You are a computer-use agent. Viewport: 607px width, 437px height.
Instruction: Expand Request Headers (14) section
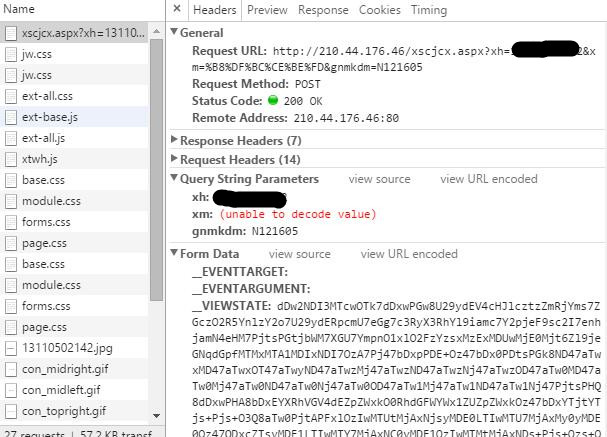click(174, 159)
